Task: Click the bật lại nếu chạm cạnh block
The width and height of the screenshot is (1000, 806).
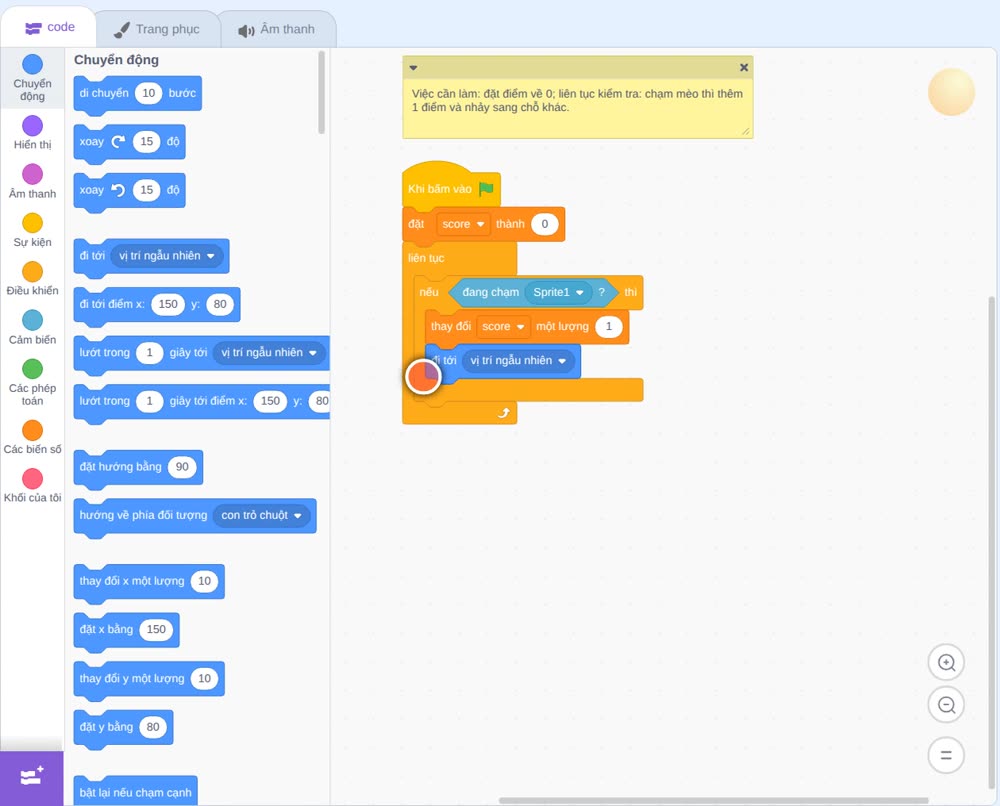Action: pos(135,791)
